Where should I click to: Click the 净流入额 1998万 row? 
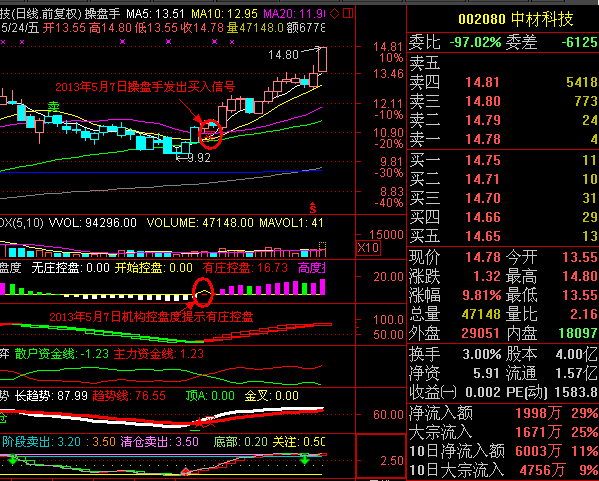tap(503, 413)
